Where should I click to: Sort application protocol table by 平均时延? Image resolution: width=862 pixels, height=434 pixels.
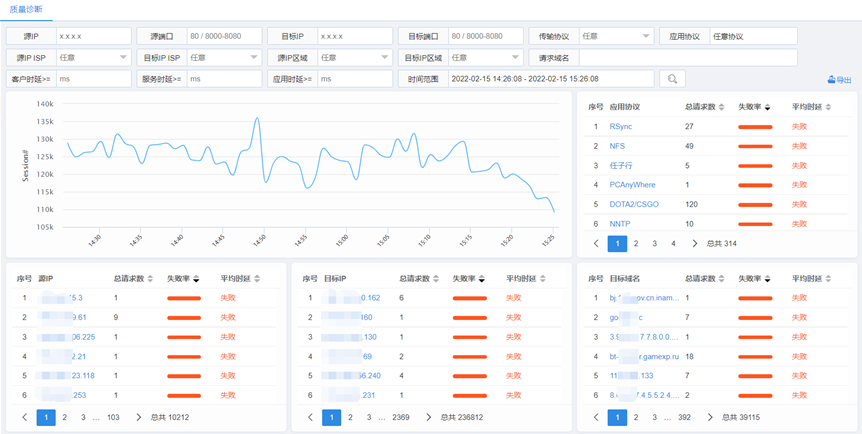point(828,107)
